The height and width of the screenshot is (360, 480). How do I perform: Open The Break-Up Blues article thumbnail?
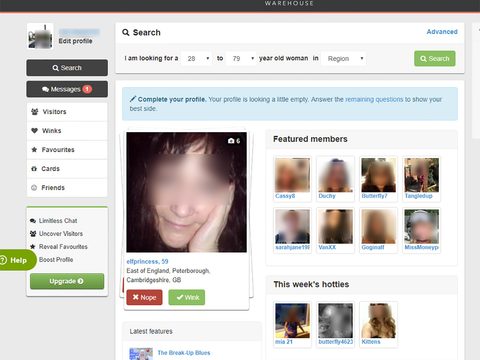point(141,354)
